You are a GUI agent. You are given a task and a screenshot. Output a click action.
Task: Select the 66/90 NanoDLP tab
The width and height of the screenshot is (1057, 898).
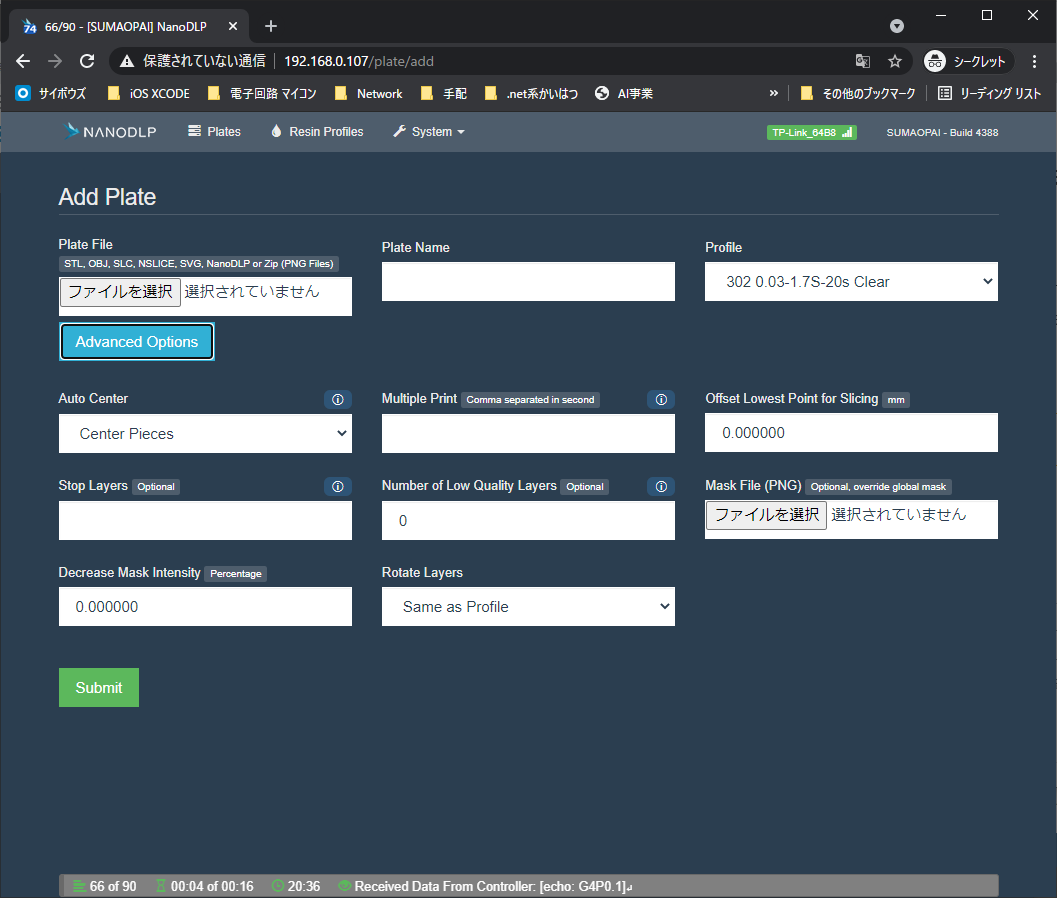point(126,26)
